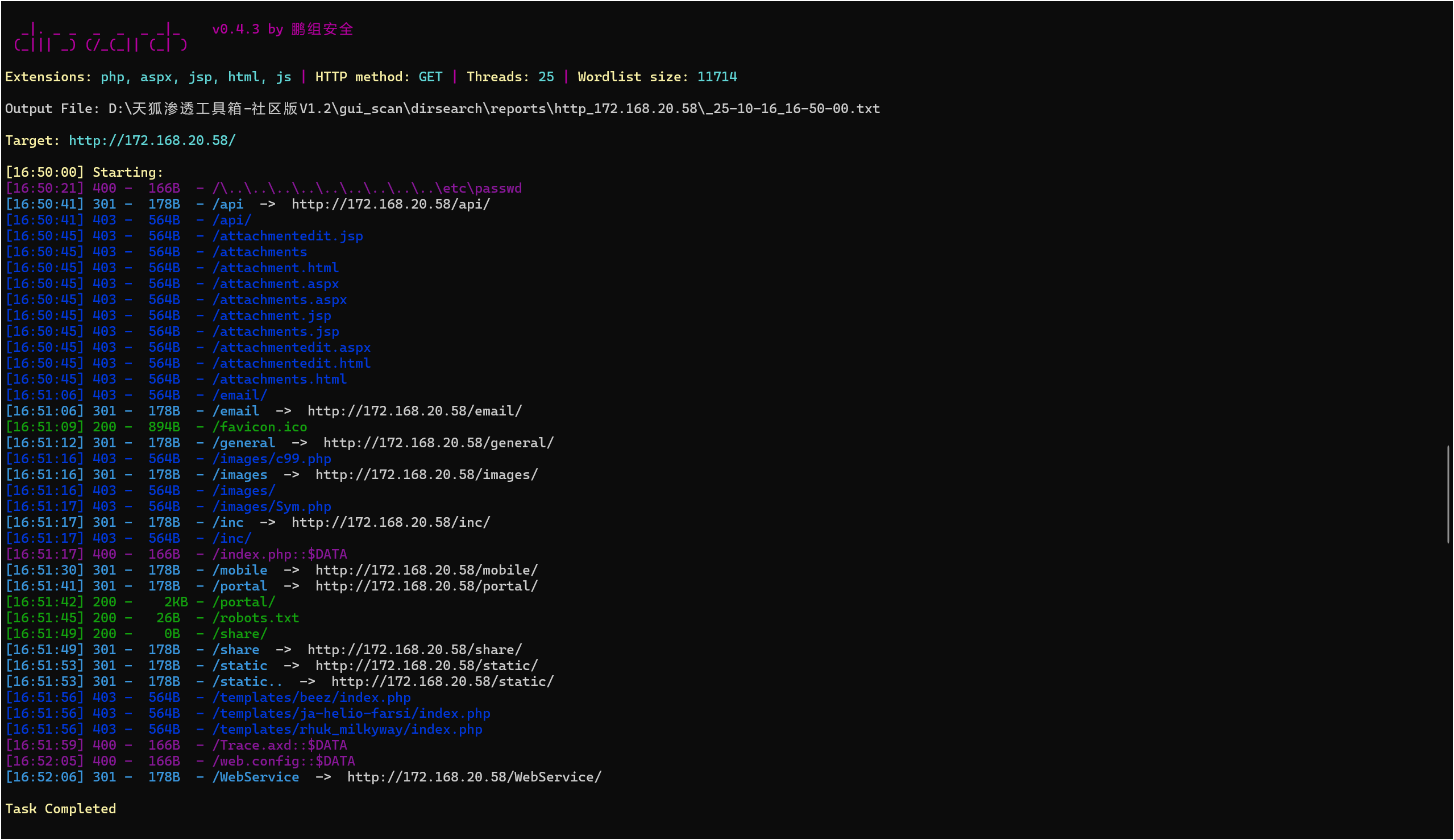
Task: Click the /web.config::$DATA entry
Action: (283, 762)
